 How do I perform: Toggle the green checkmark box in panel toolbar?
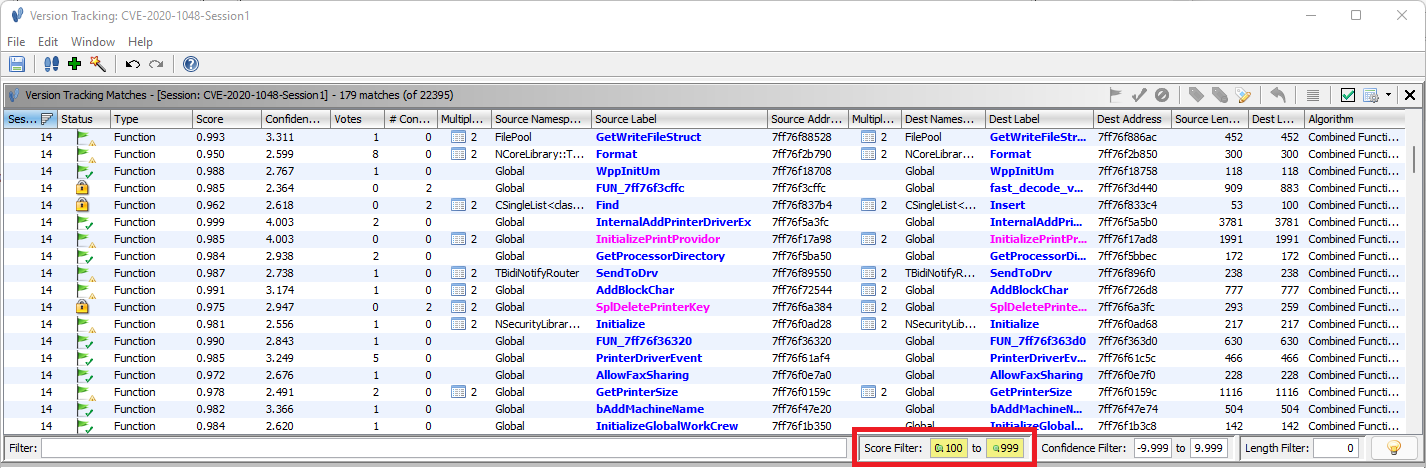coord(1348,95)
